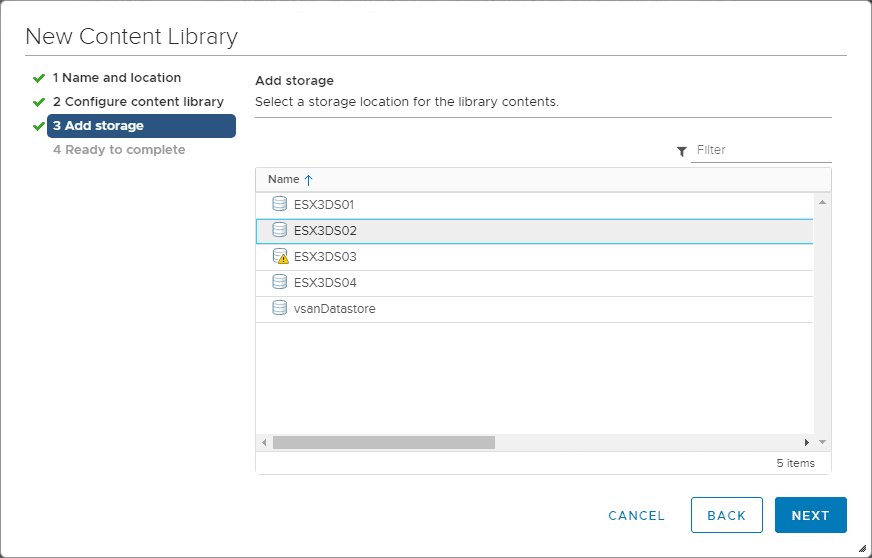Go to step 2 Configure content library

pyautogui.click(x=138, y=102)
